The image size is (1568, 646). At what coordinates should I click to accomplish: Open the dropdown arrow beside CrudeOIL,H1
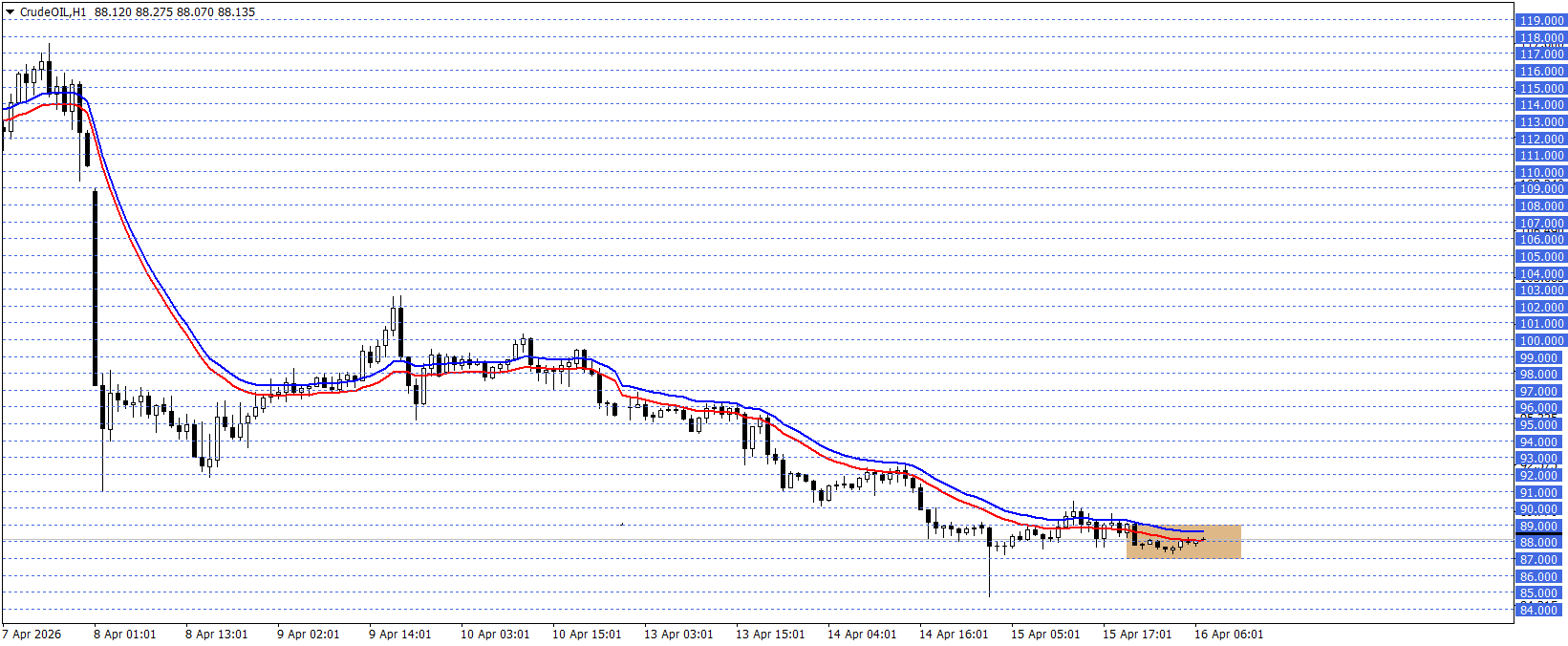point(11,12)
